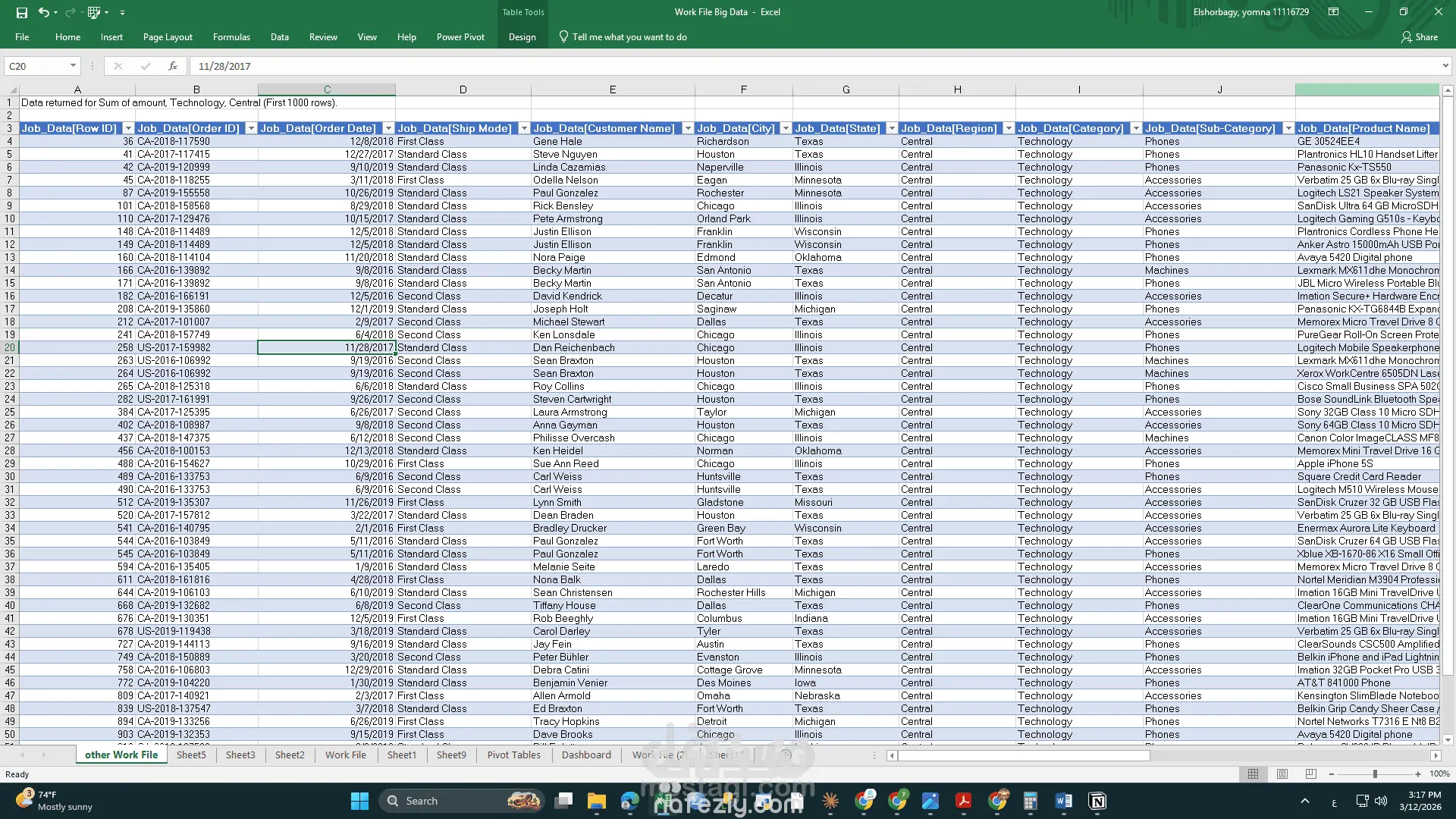Open Calculator from taskbar
The width and height of the screenshot is (1456, 819).
coord(1030,801)
